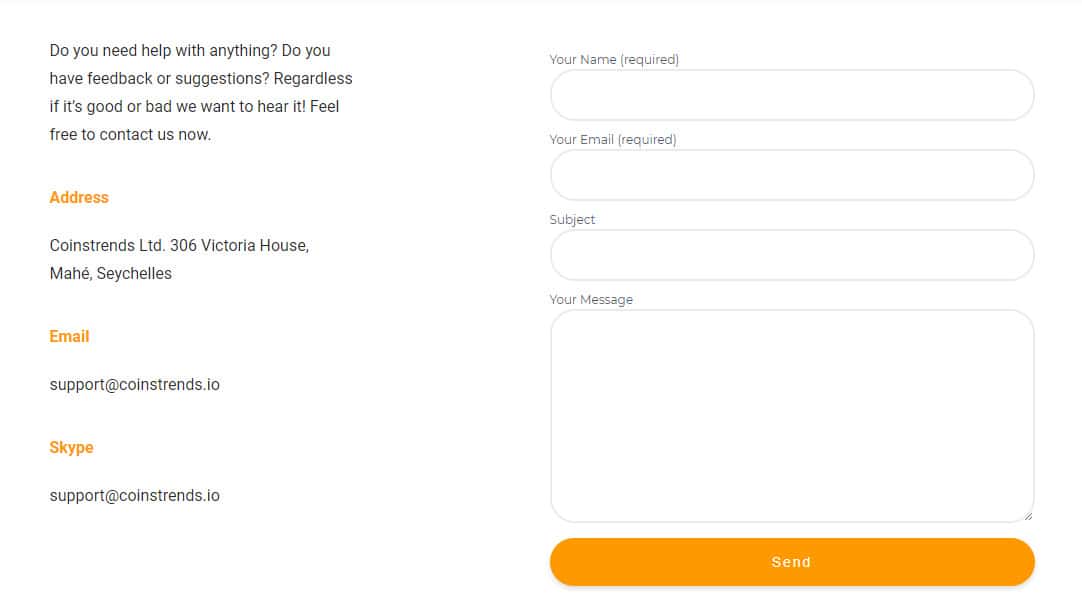Image resolution: width=1082 pixels, height=597 pixels.
Task: Click the "Coinstrends Ltd. 306 Victoria House" line
Action: [x=179, y=246]
